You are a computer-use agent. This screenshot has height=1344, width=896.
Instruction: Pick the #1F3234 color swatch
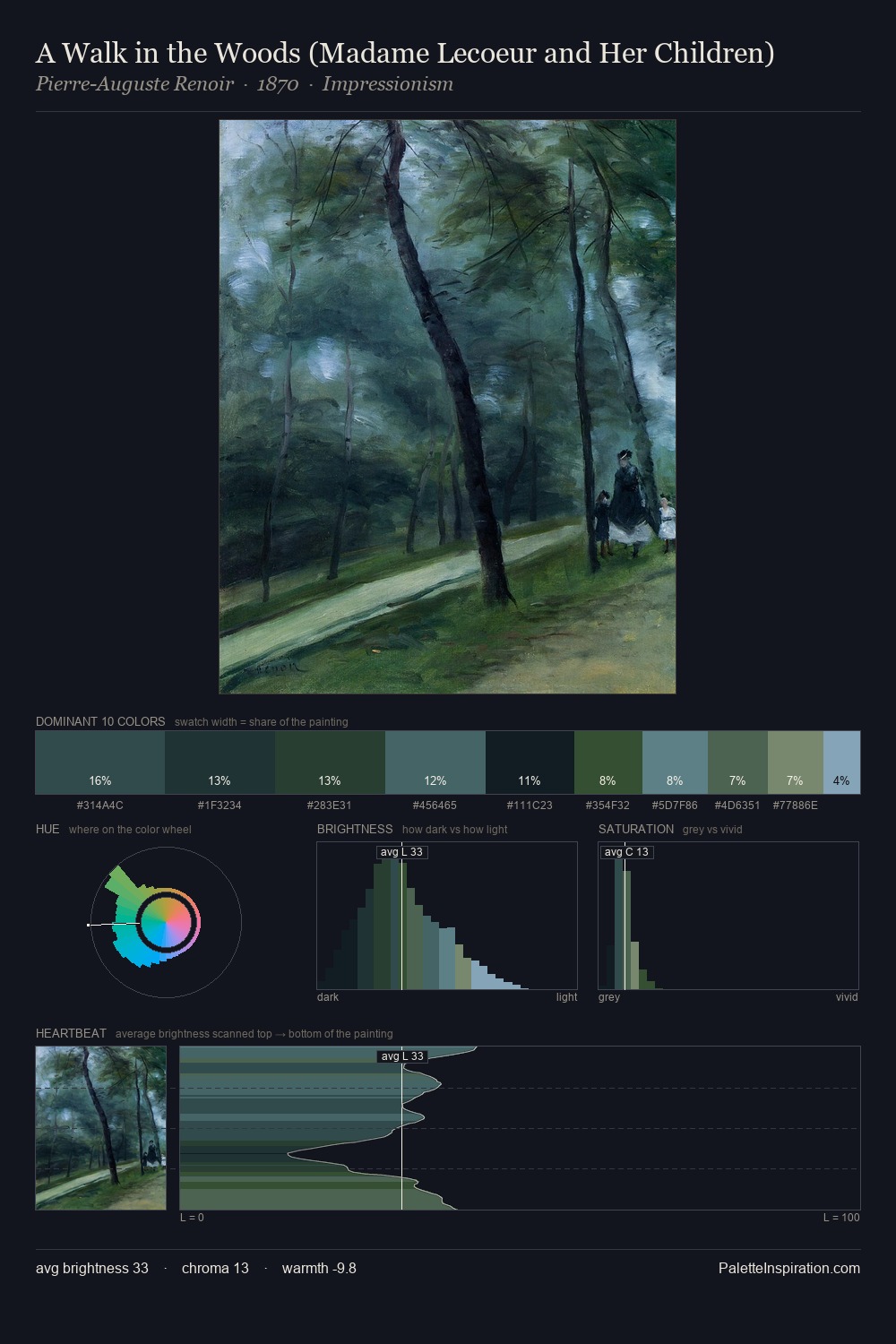(220, 762)
